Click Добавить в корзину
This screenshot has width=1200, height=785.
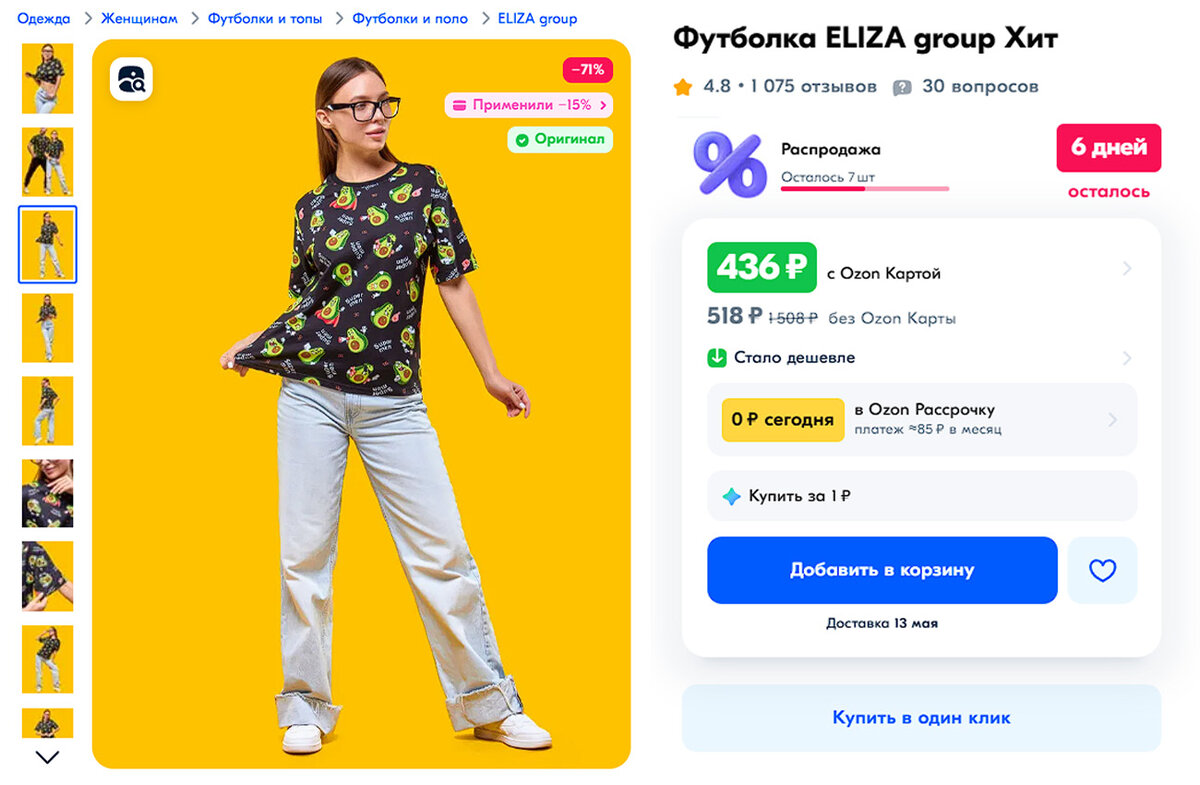tap(882, 570)
